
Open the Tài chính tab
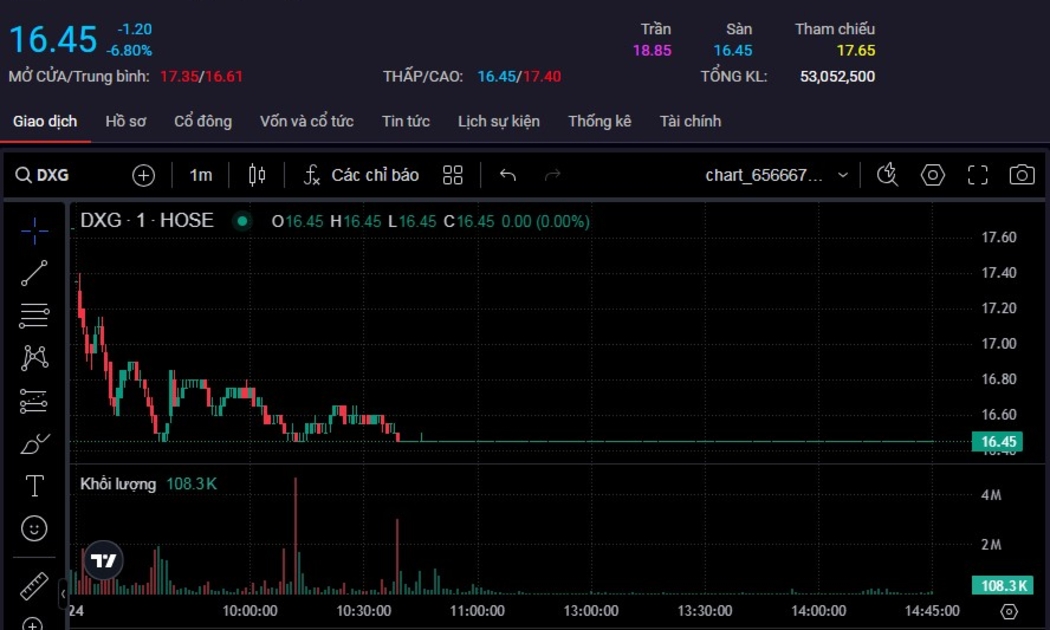690,121
